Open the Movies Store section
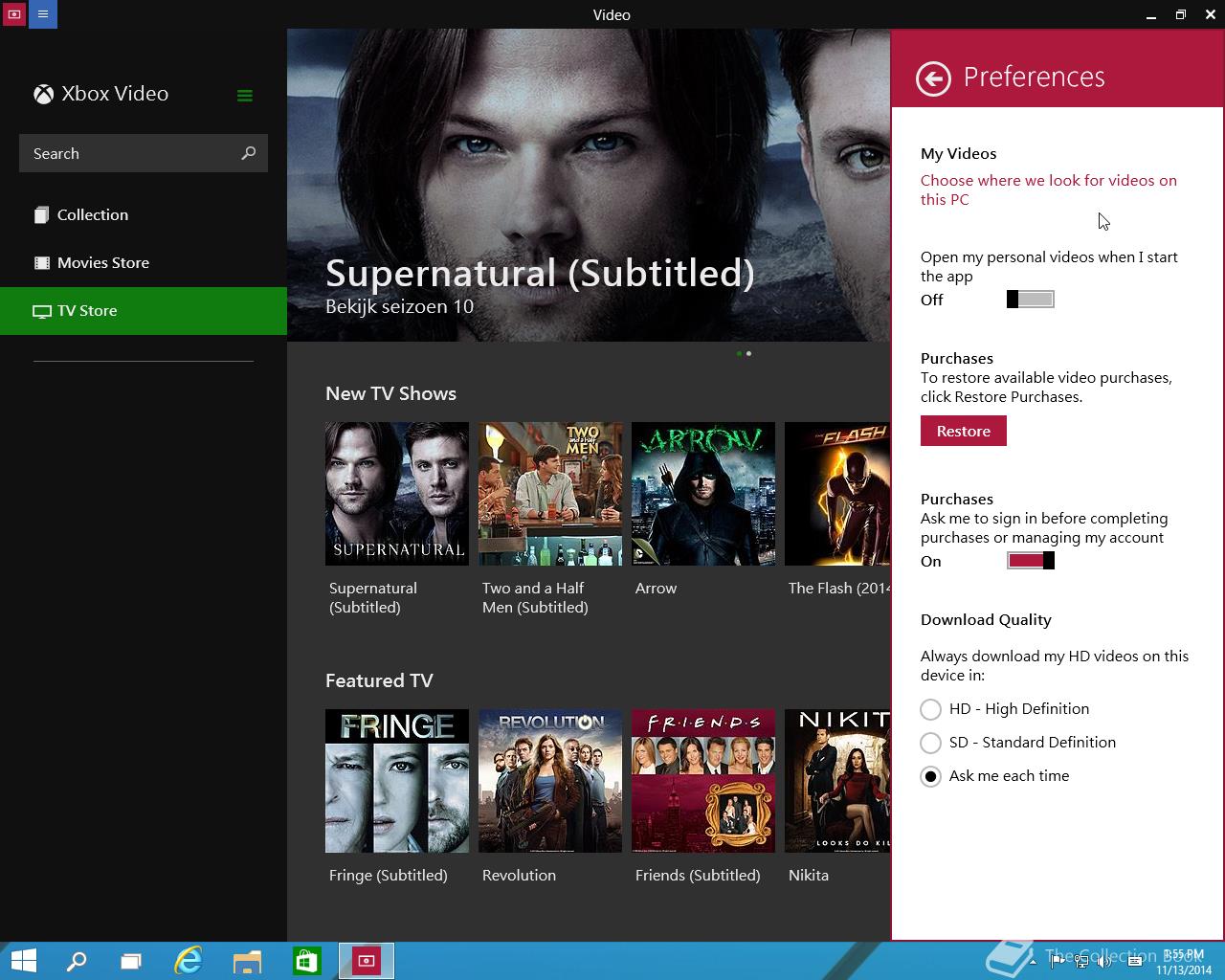 pos(144,262)
